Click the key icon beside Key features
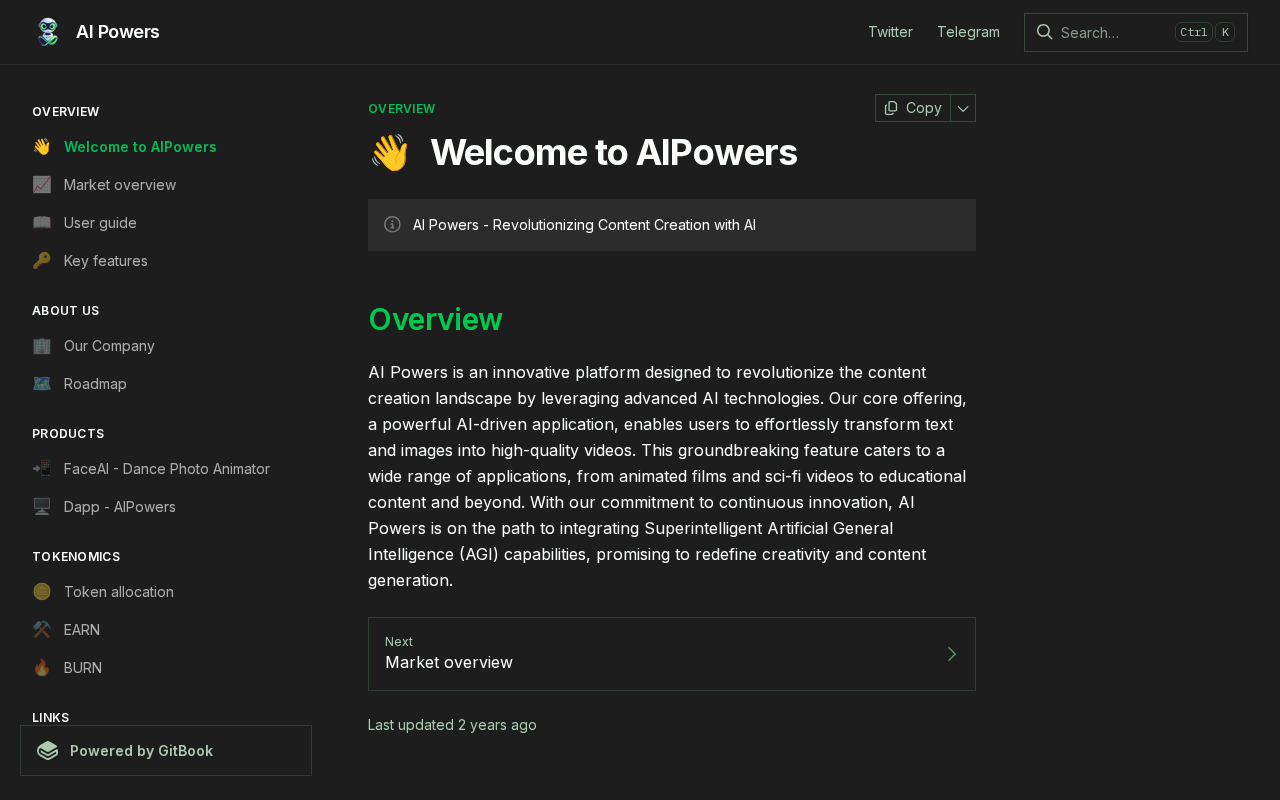This screenshot has width=1280, height=800. coord(41,261)
